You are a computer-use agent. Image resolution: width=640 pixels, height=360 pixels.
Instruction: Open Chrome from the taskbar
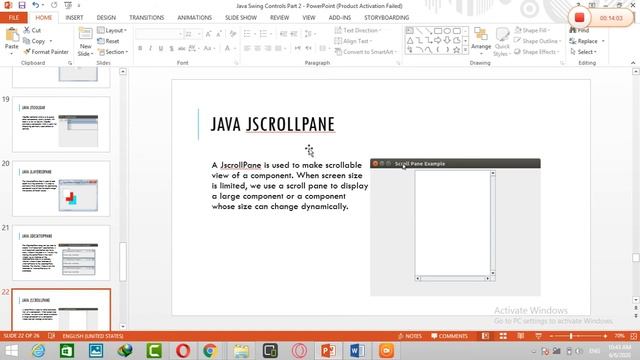click(x=210, y=351)
